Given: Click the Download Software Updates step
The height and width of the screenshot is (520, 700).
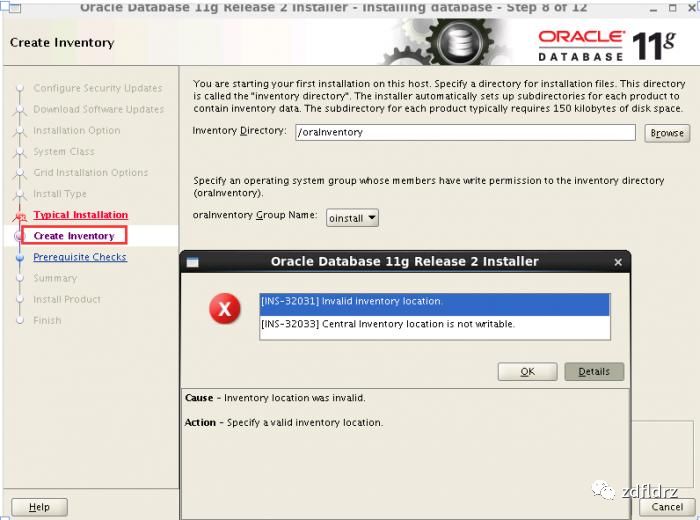Looking at the screenshot, I should tap(99, 109).
